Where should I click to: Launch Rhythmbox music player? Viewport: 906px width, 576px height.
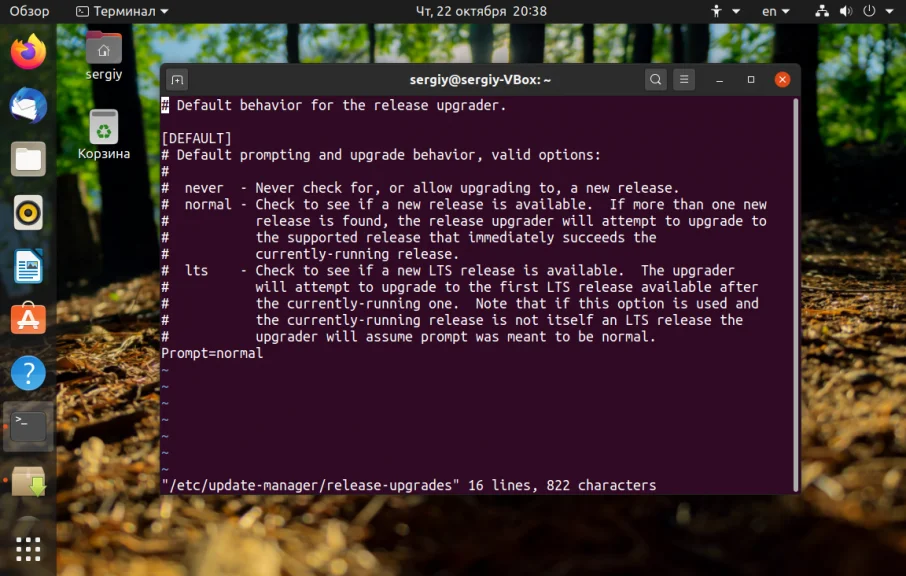[x=28, y=213]
